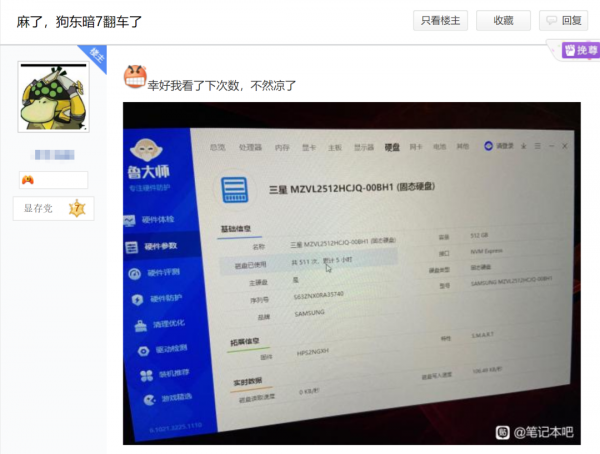This screenshot has height=454, width=600.
Task: Click the post title 麻了，狗东暗7翻车了
Action: pos(79,22)
